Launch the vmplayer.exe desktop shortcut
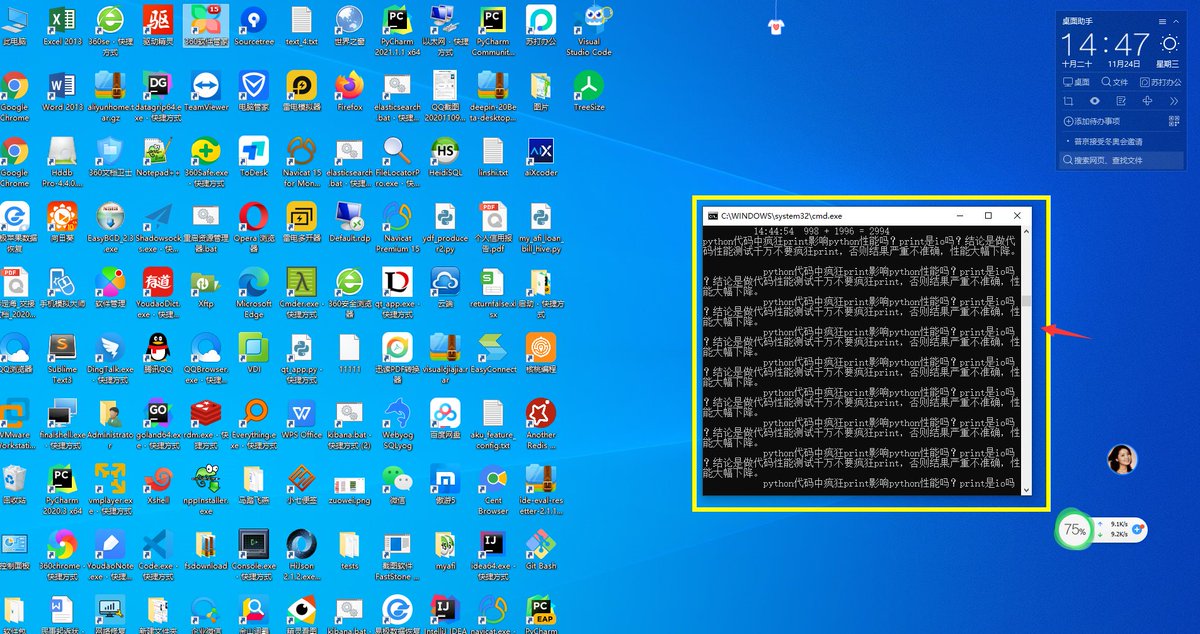 pyautogui.click(x=110, y=489)
